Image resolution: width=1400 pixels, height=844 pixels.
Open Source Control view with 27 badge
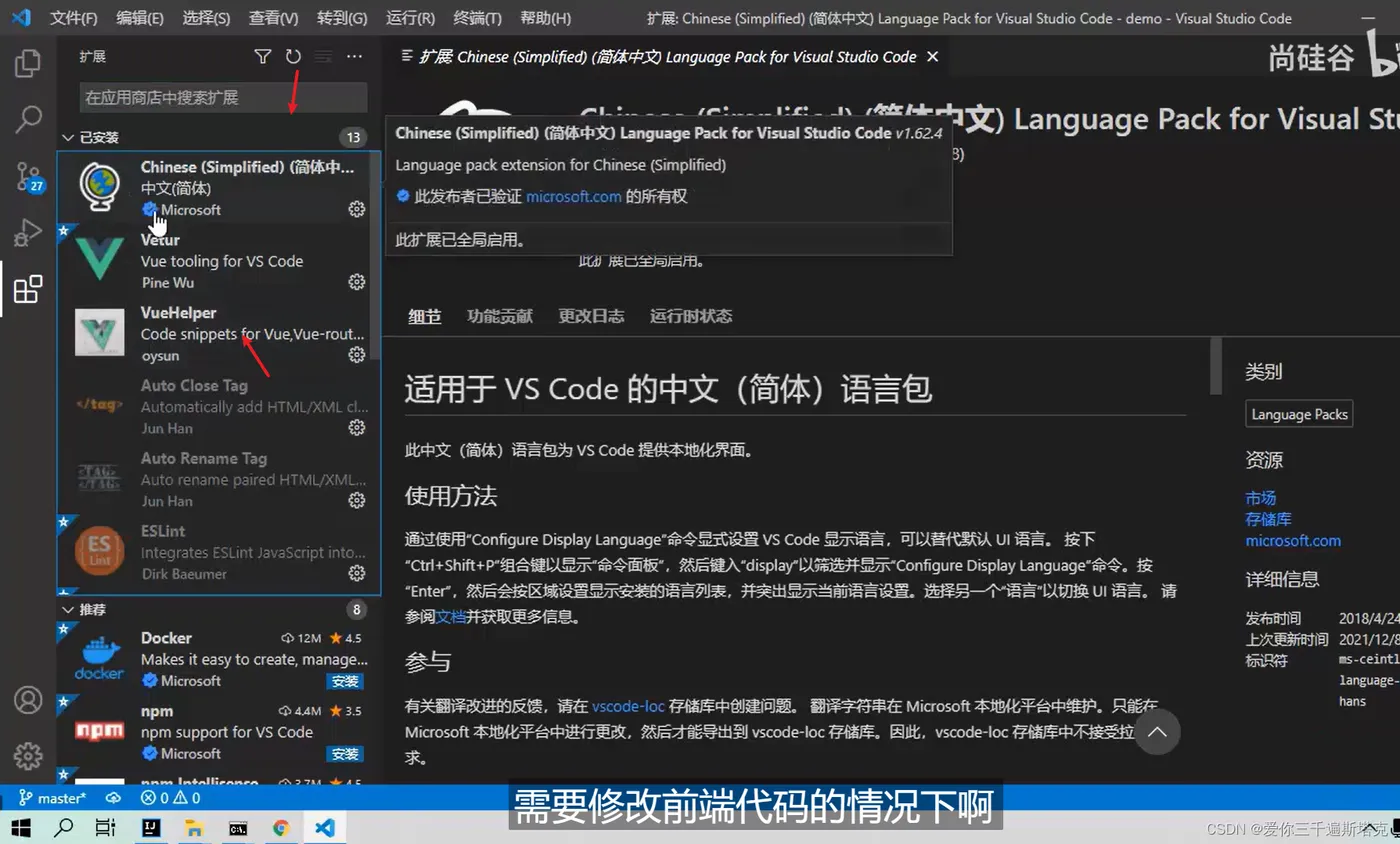click(28, 177)
